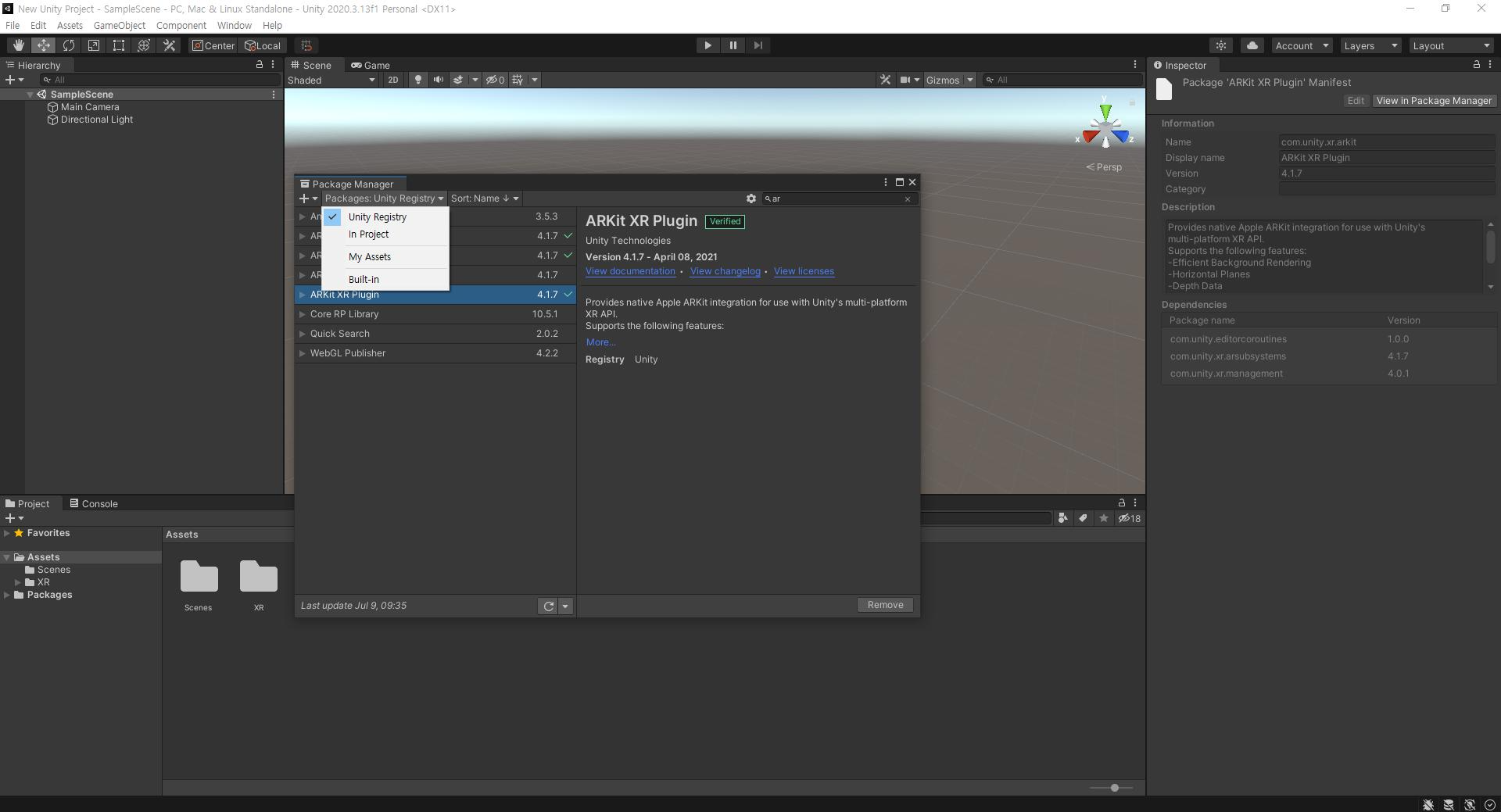Click Package Manager settings gear
Image resolution: width=1501 pixels, height=812 pixels.
(x=751, y=199)
